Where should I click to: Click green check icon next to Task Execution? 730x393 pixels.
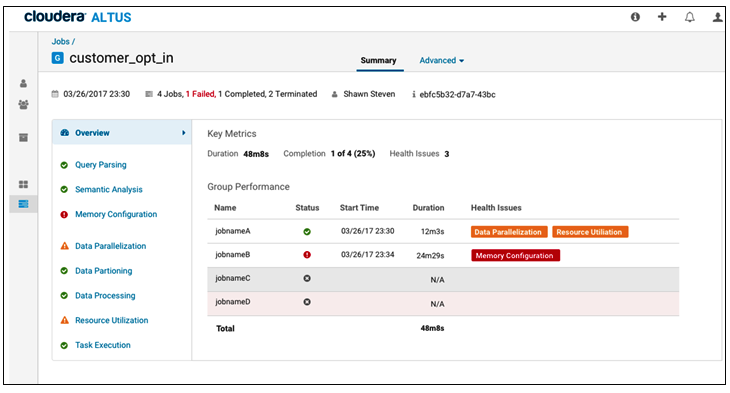[64, 345]
